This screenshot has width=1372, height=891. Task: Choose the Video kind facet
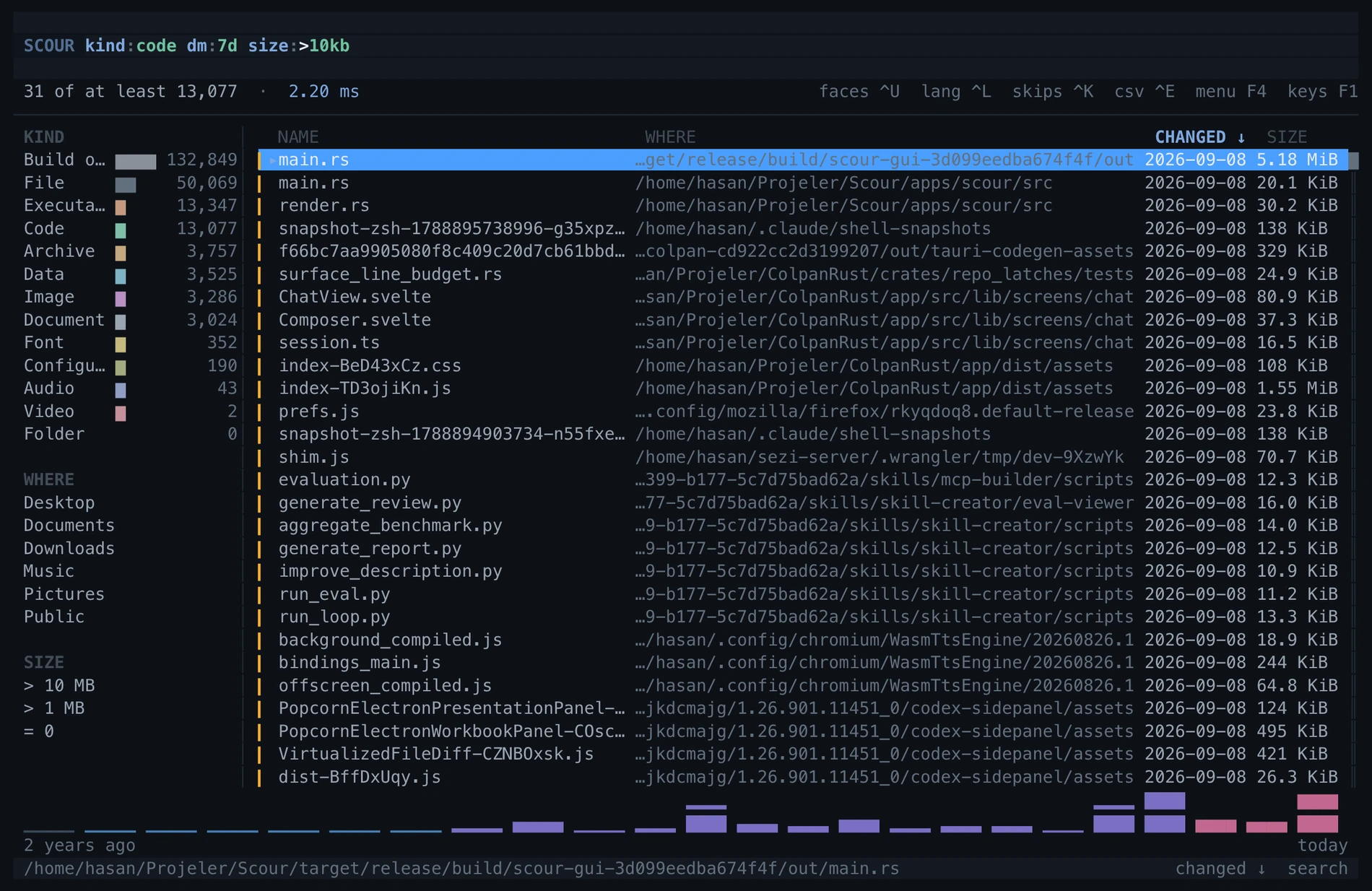click(130, 411)
